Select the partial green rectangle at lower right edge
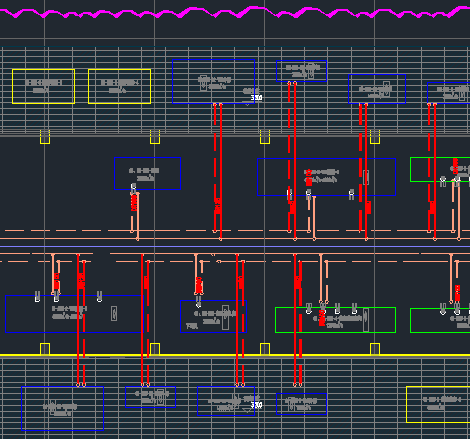Image resolution: width=470 pixels, height=439 pixels. click(440, 320)
